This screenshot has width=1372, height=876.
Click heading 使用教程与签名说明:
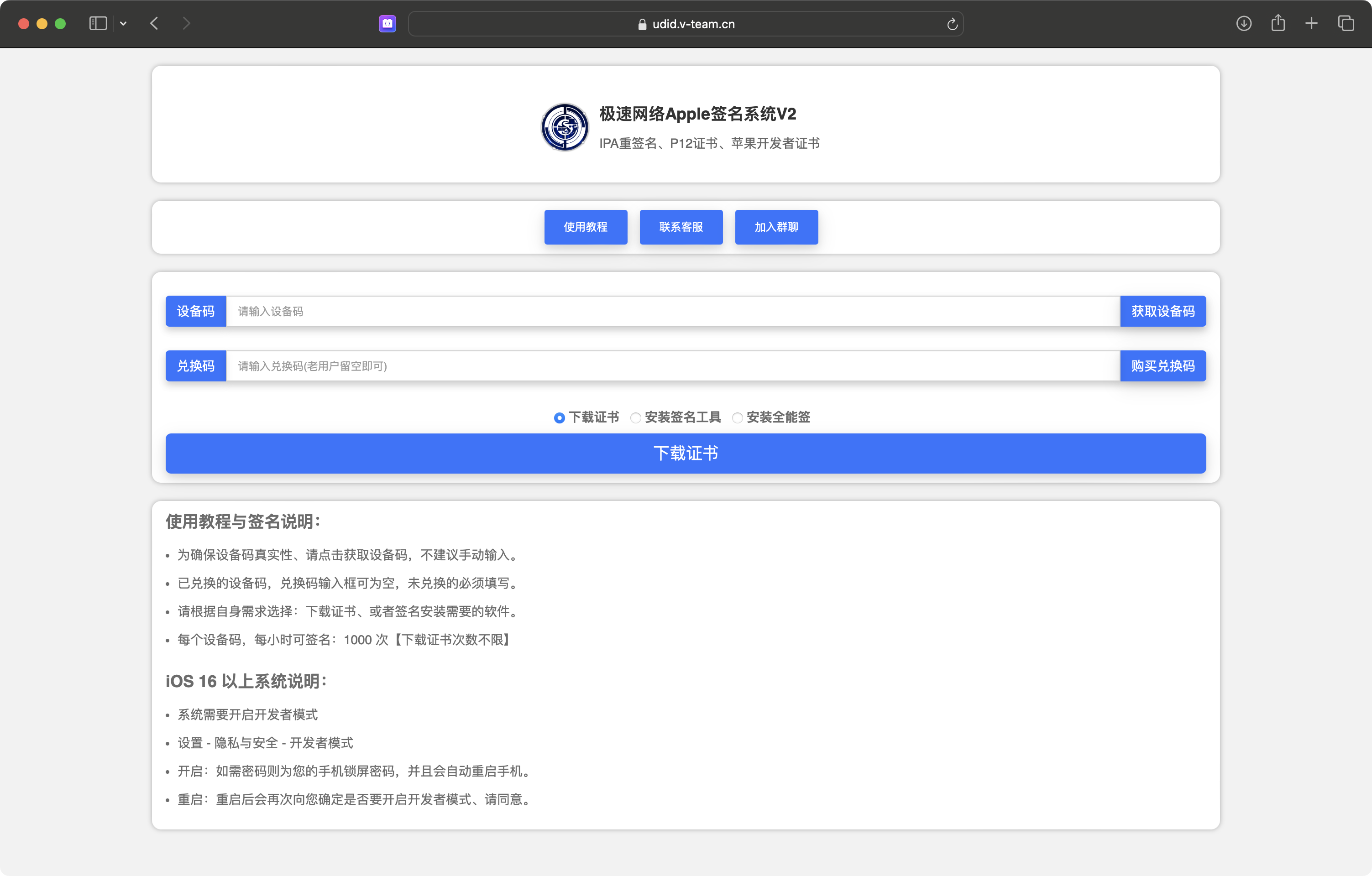243,522
